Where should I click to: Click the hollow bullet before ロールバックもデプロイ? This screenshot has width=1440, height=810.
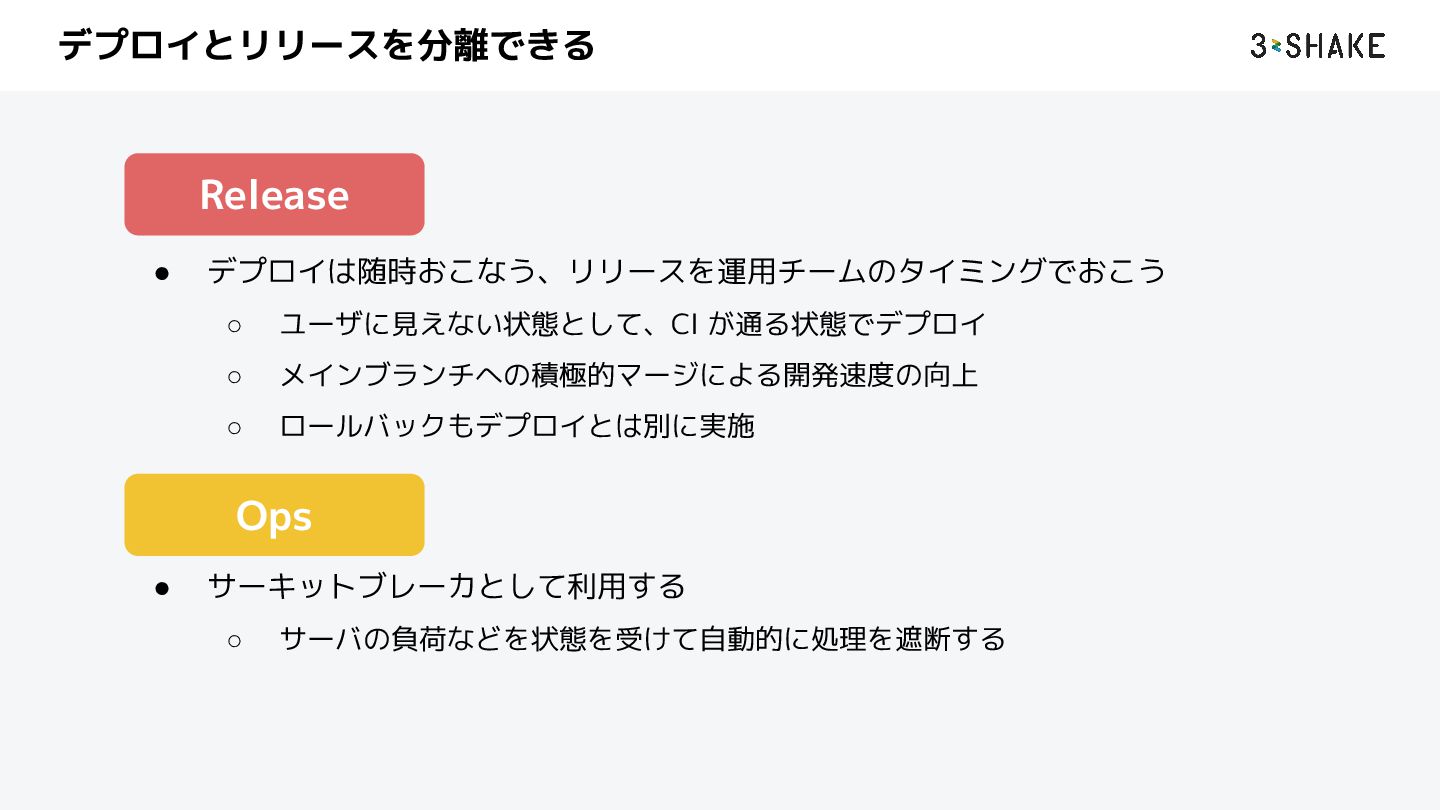(234, 428)
